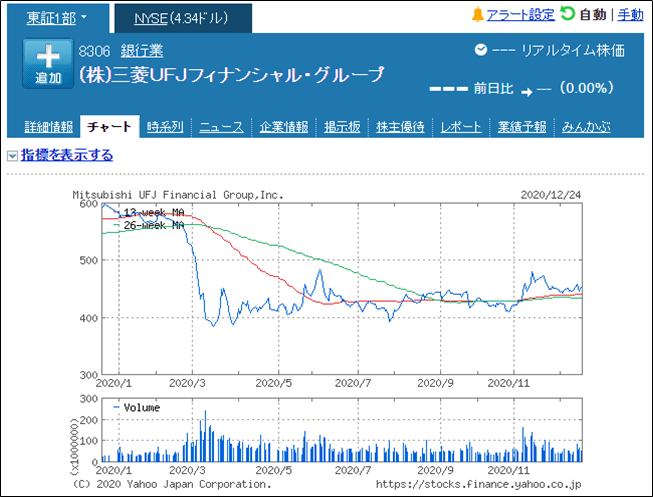Click the 前日比 change arrow icon

(x=527, y=92)
